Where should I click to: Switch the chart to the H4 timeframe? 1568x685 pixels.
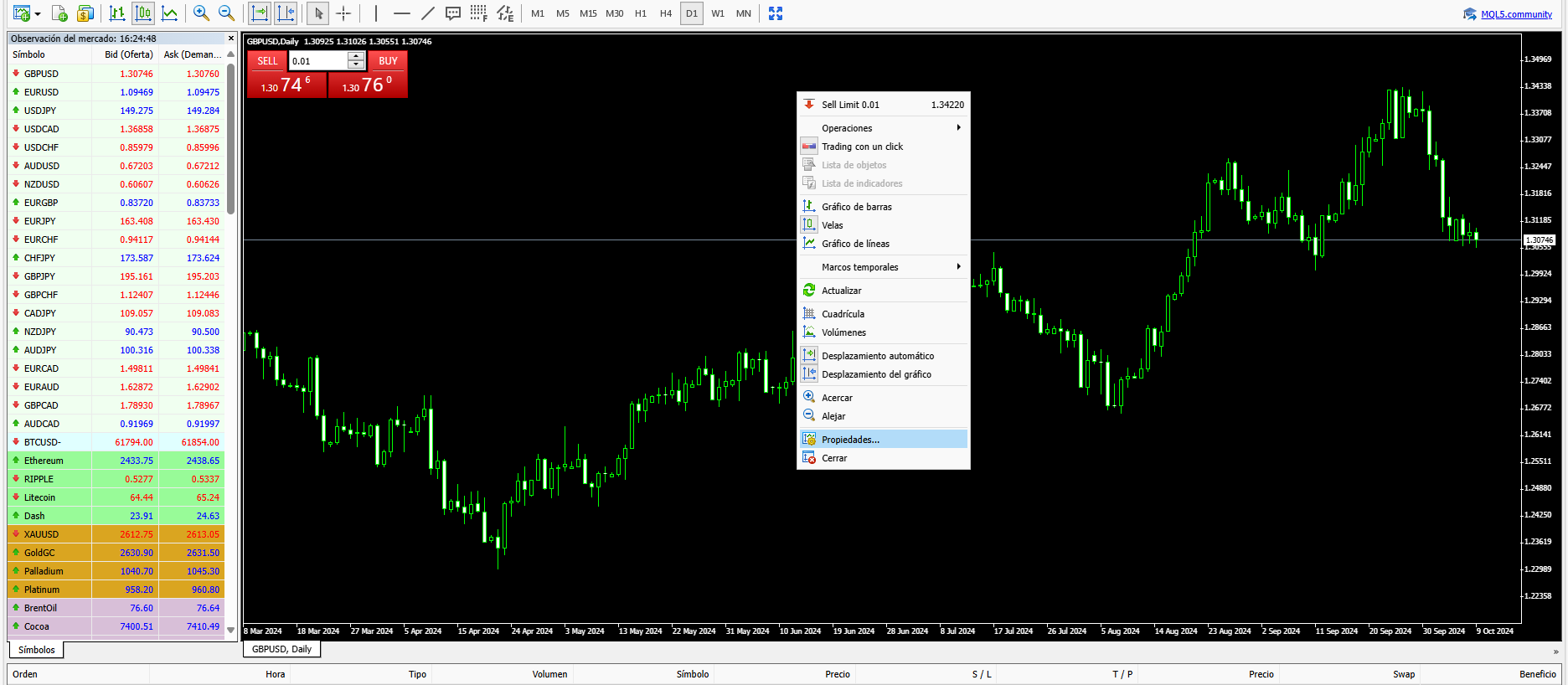[x=666, y=13]
